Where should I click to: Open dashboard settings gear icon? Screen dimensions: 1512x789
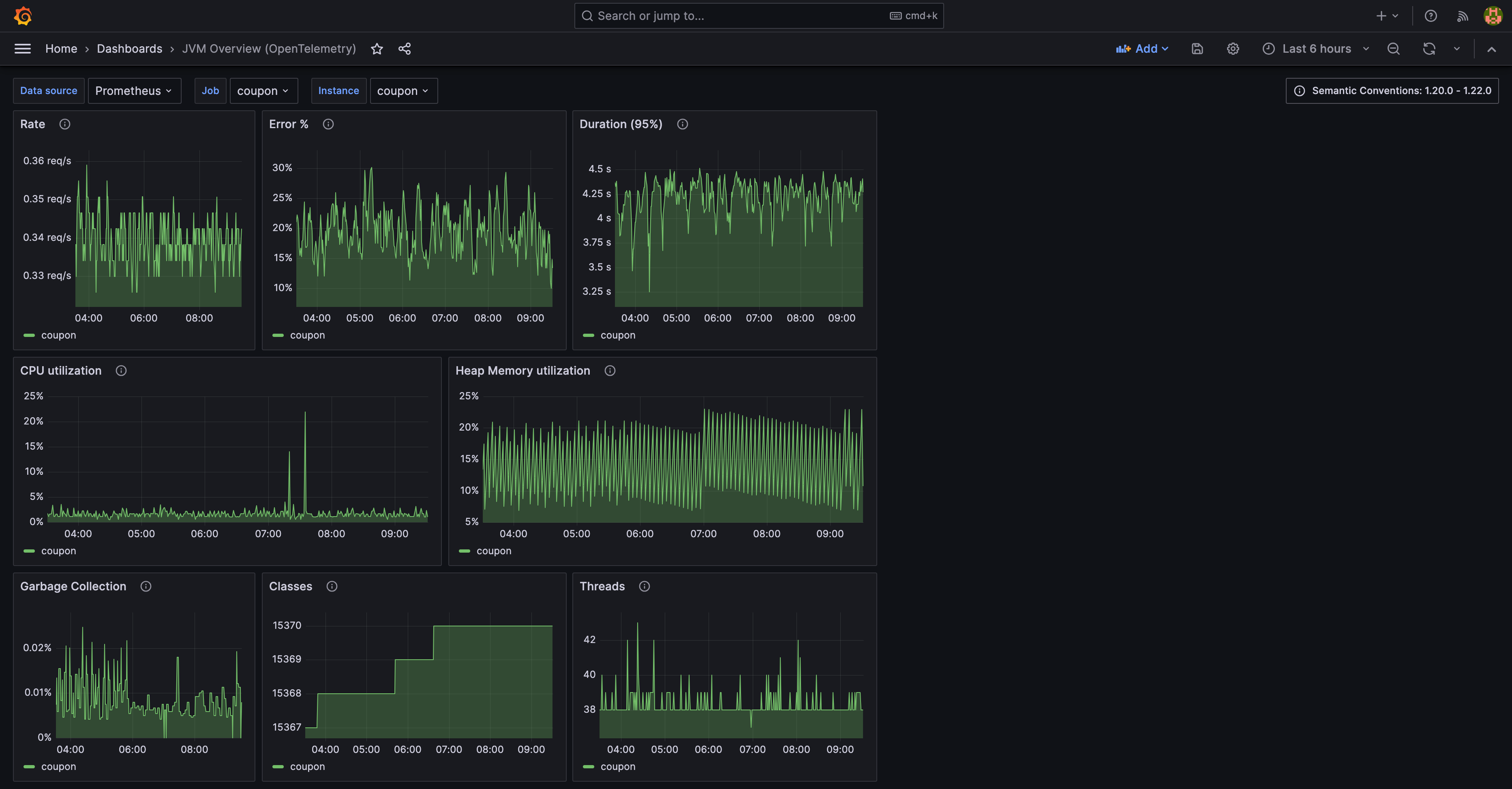[1233, 49]
